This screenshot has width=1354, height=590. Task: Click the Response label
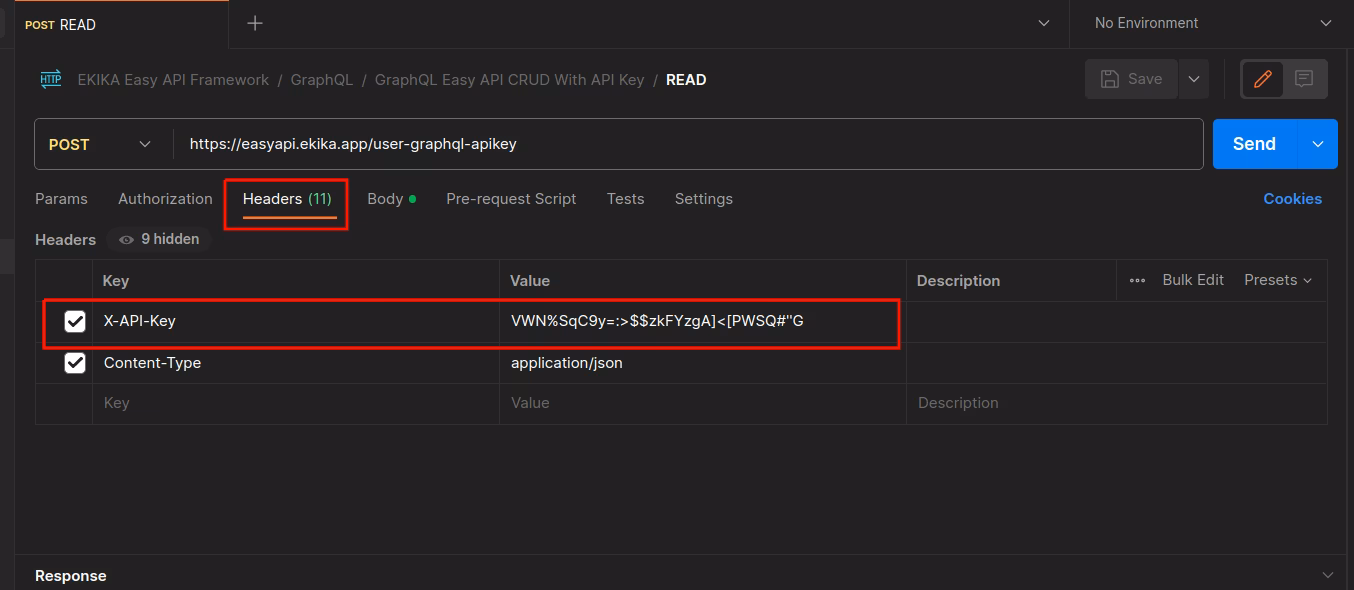tap(71, 575)
